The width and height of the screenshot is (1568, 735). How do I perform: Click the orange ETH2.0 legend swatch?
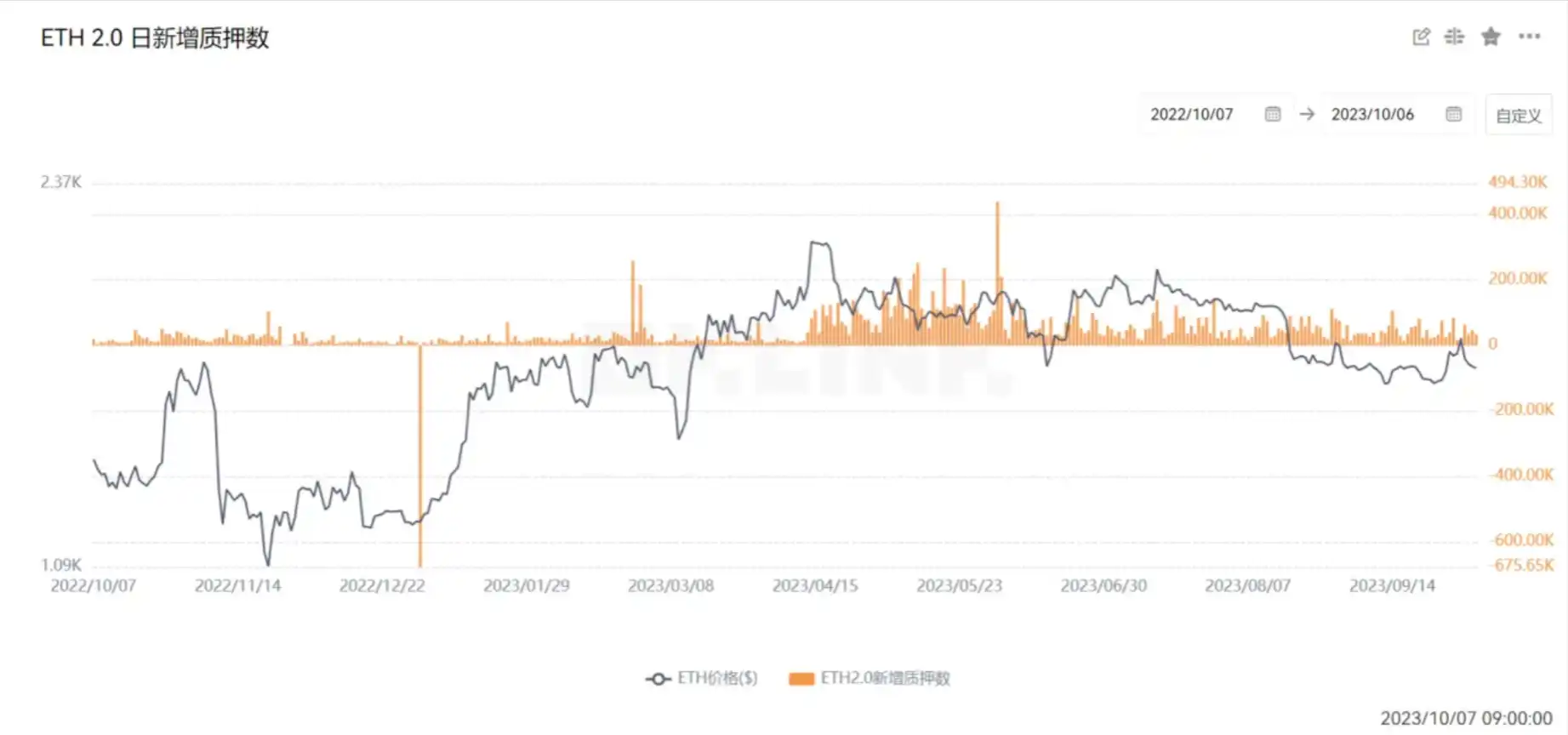coord(801,679)
